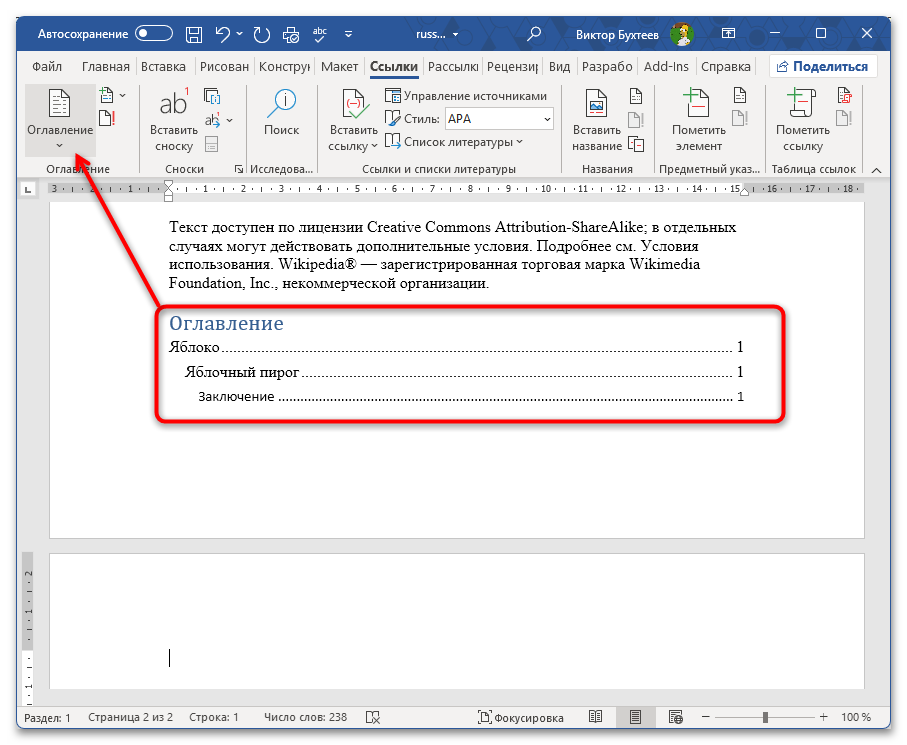Collapse the ribbon with the chevron
Image resolution: width=907 pixels, height=745 pixels.
coord(876,170)
